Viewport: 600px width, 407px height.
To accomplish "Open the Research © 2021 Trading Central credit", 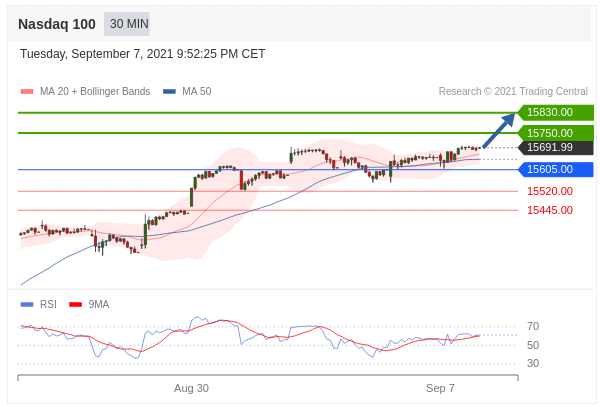I will tap(513, 92).
